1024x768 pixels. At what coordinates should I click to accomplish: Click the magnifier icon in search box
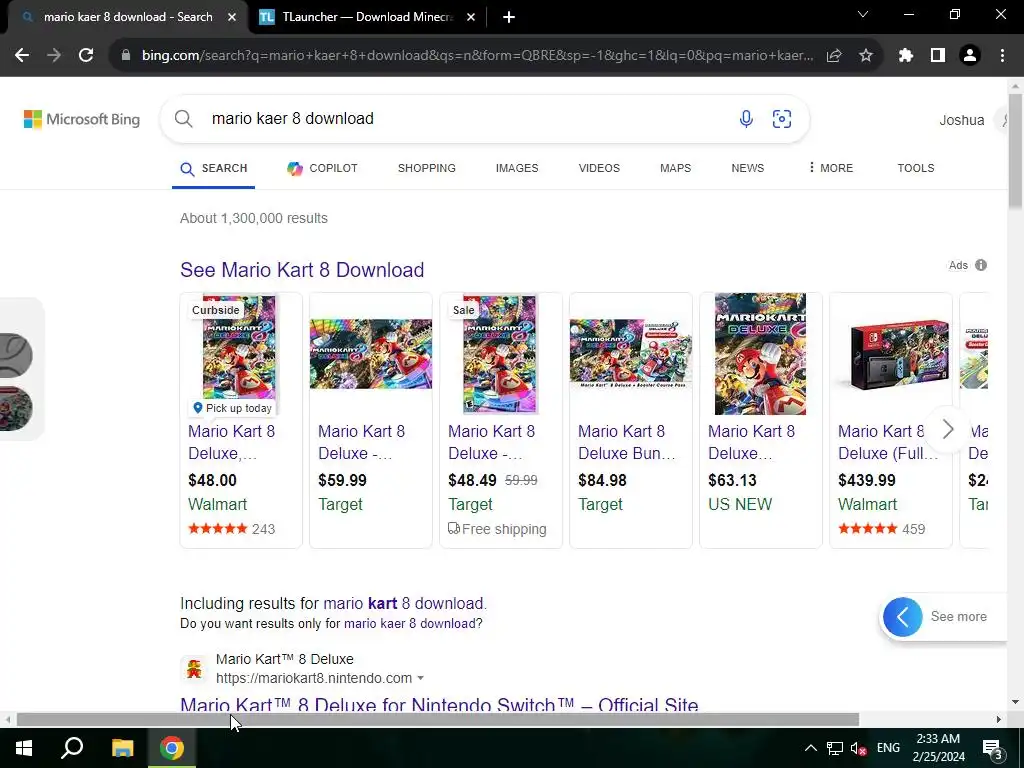tap(184, 119)
